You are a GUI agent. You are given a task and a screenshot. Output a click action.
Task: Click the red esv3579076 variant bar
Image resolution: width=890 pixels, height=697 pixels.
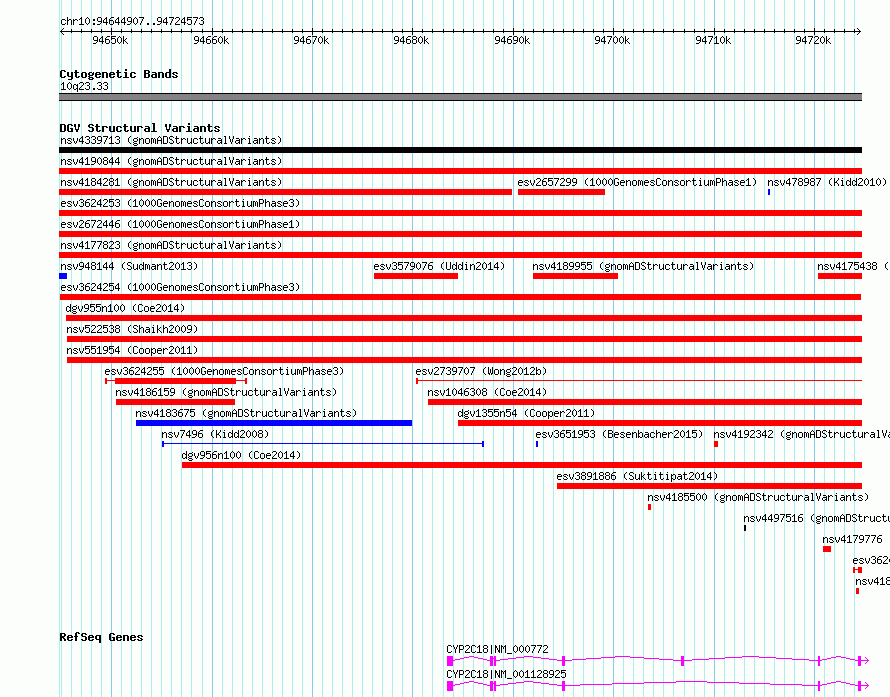[416, 276]
